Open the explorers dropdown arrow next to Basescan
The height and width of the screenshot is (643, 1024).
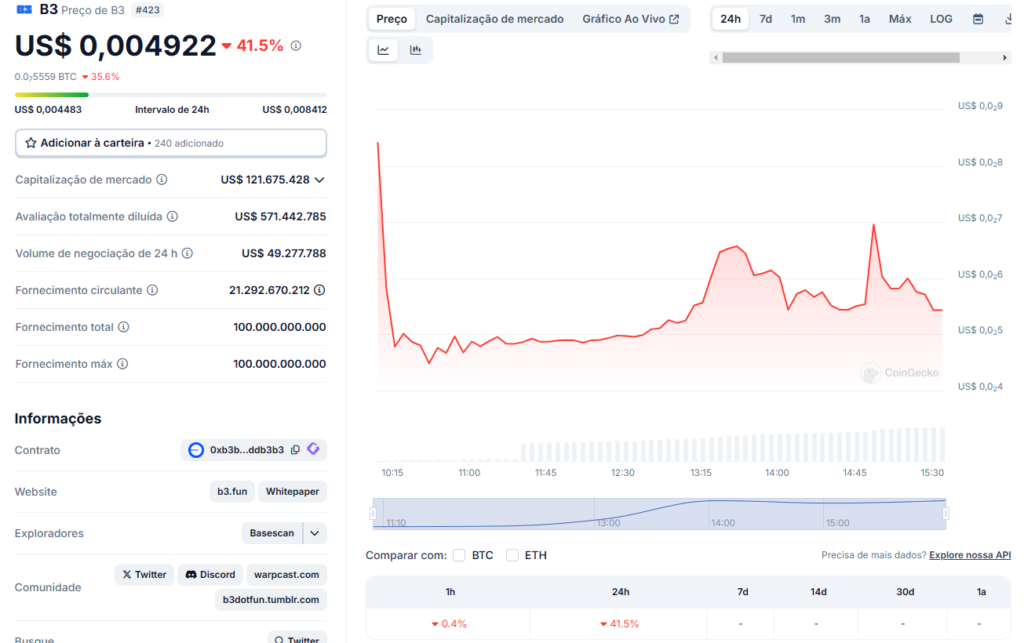point(315,533)
